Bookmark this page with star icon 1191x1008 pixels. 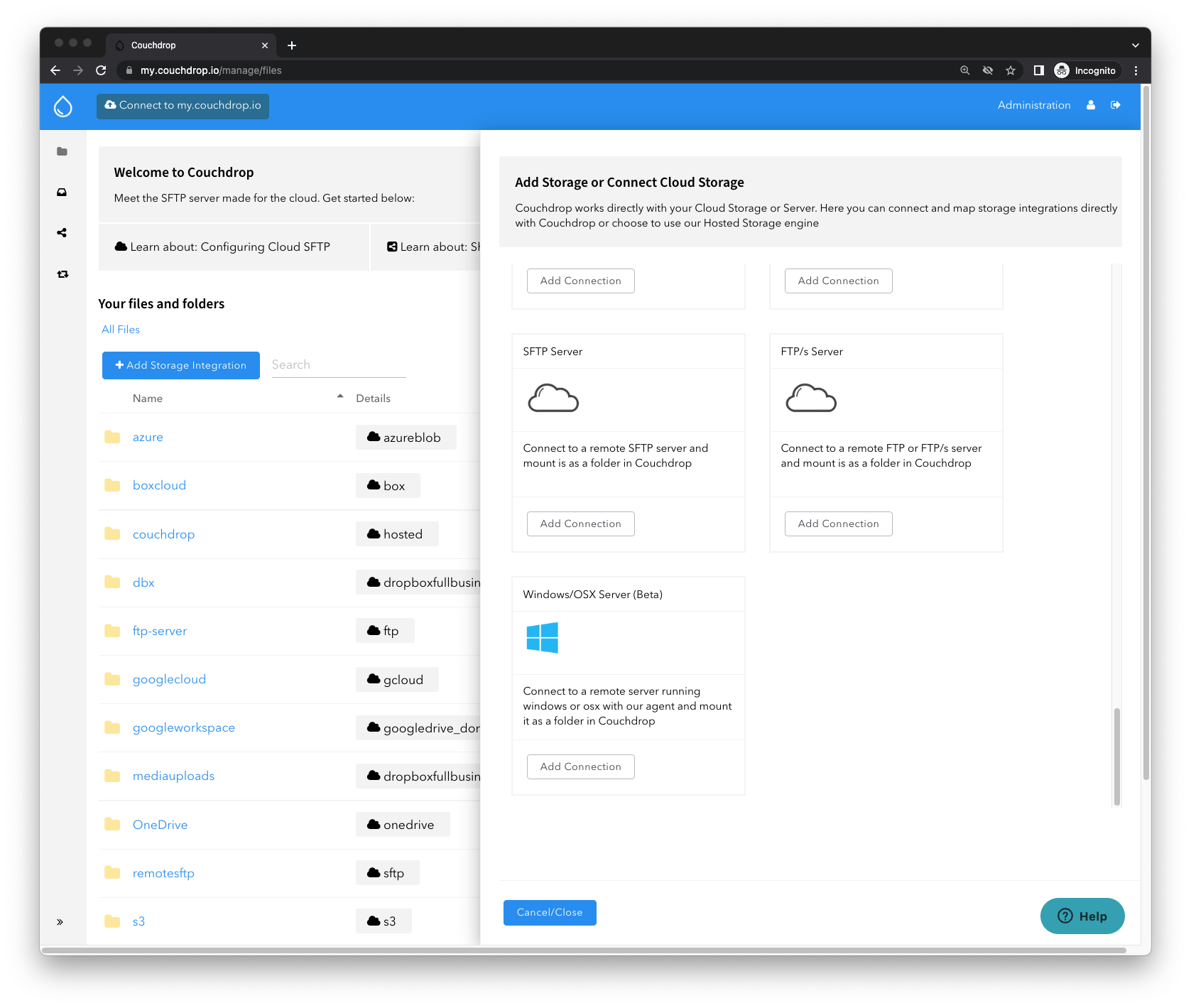pyautogui.click(x=1011, y=70)
